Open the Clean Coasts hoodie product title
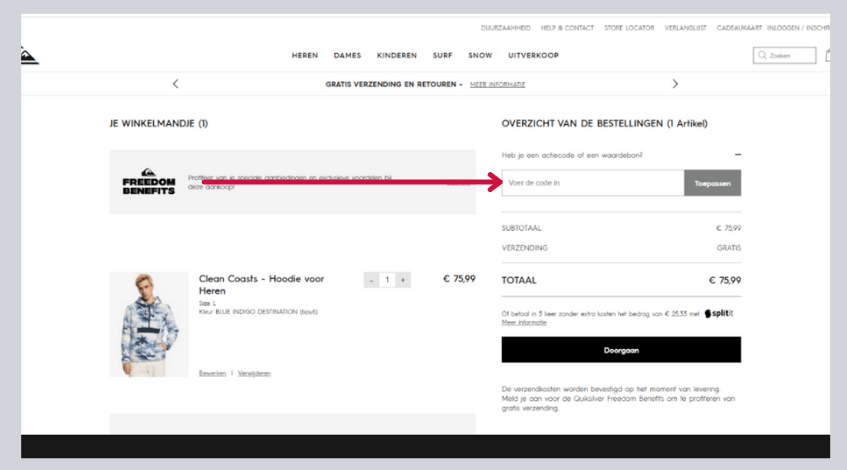Image resolution: width=847 pixels, height=470 pixels. (261, 285)
